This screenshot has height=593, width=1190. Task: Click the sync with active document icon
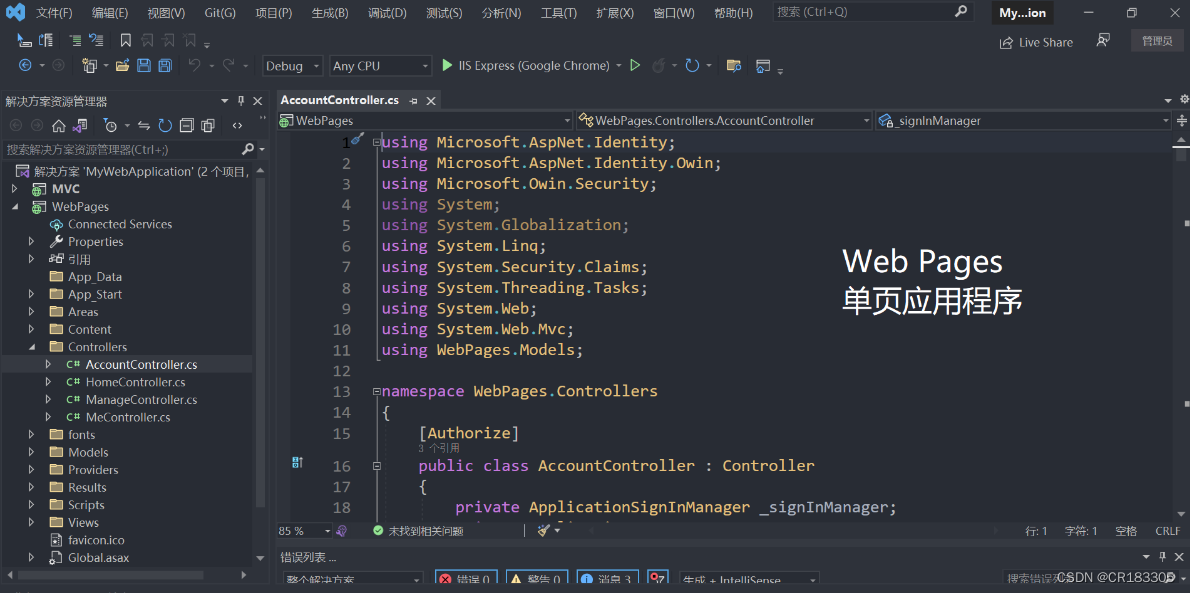click(x=144, y=125)
